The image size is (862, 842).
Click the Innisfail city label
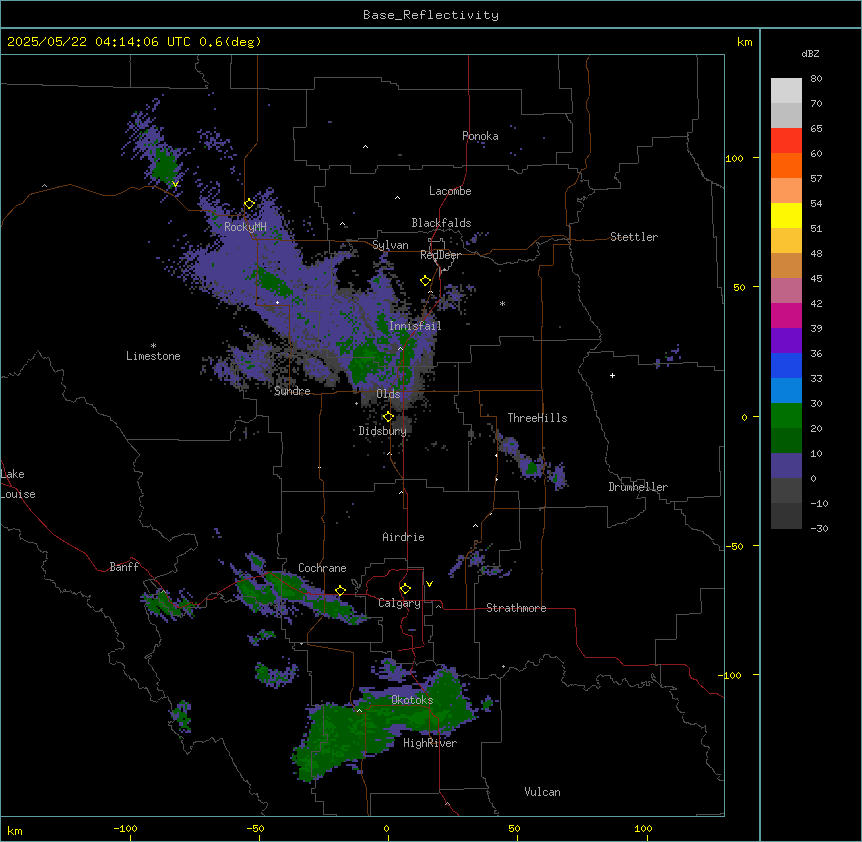(x=415, y=326)
